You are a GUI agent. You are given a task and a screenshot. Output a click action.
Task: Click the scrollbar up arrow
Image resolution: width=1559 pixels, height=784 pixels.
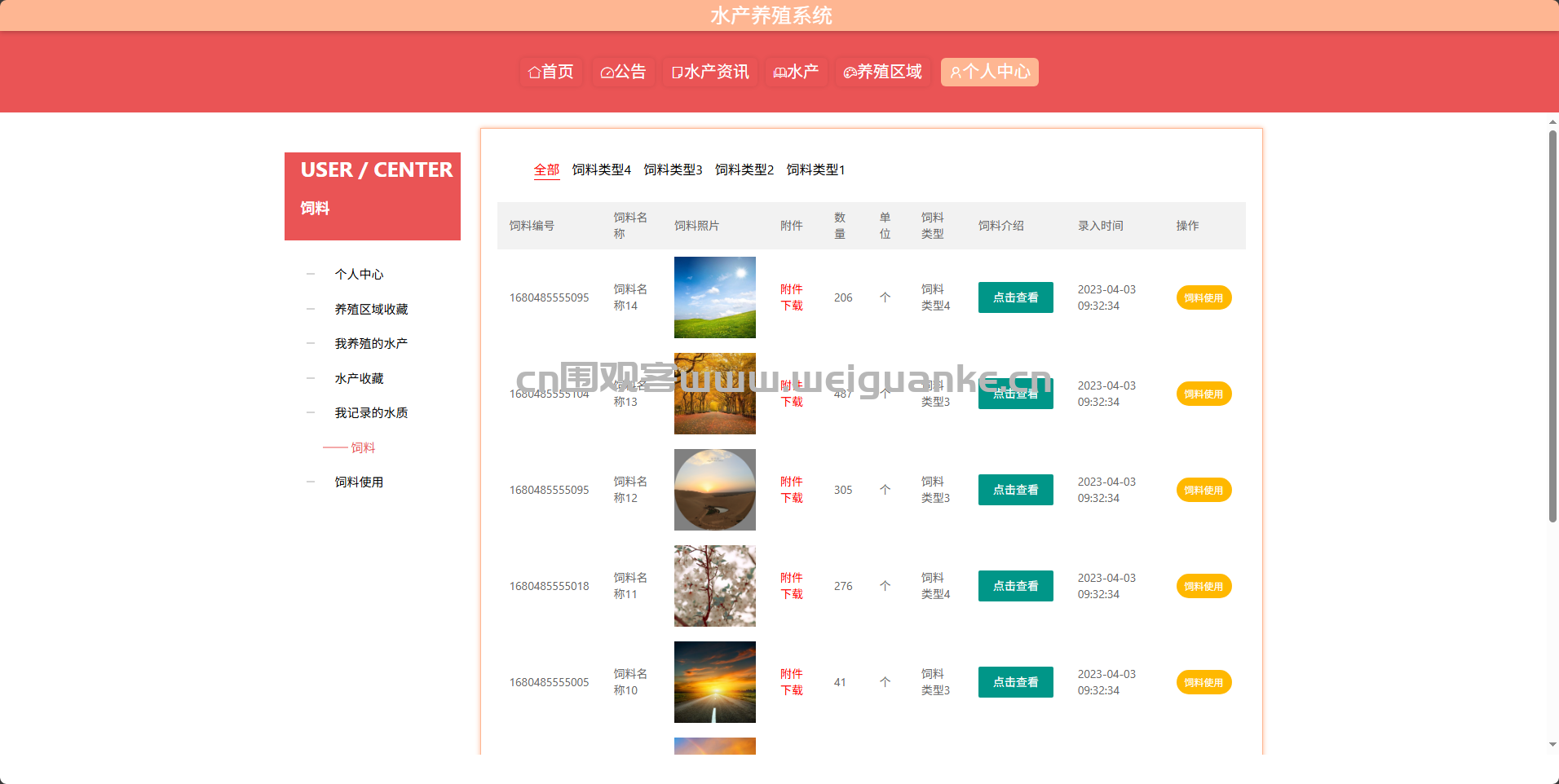click(x=1552, y=122)
